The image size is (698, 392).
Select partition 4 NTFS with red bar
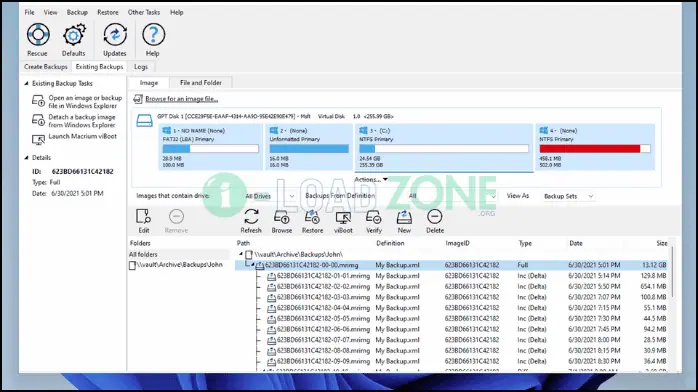595,147
